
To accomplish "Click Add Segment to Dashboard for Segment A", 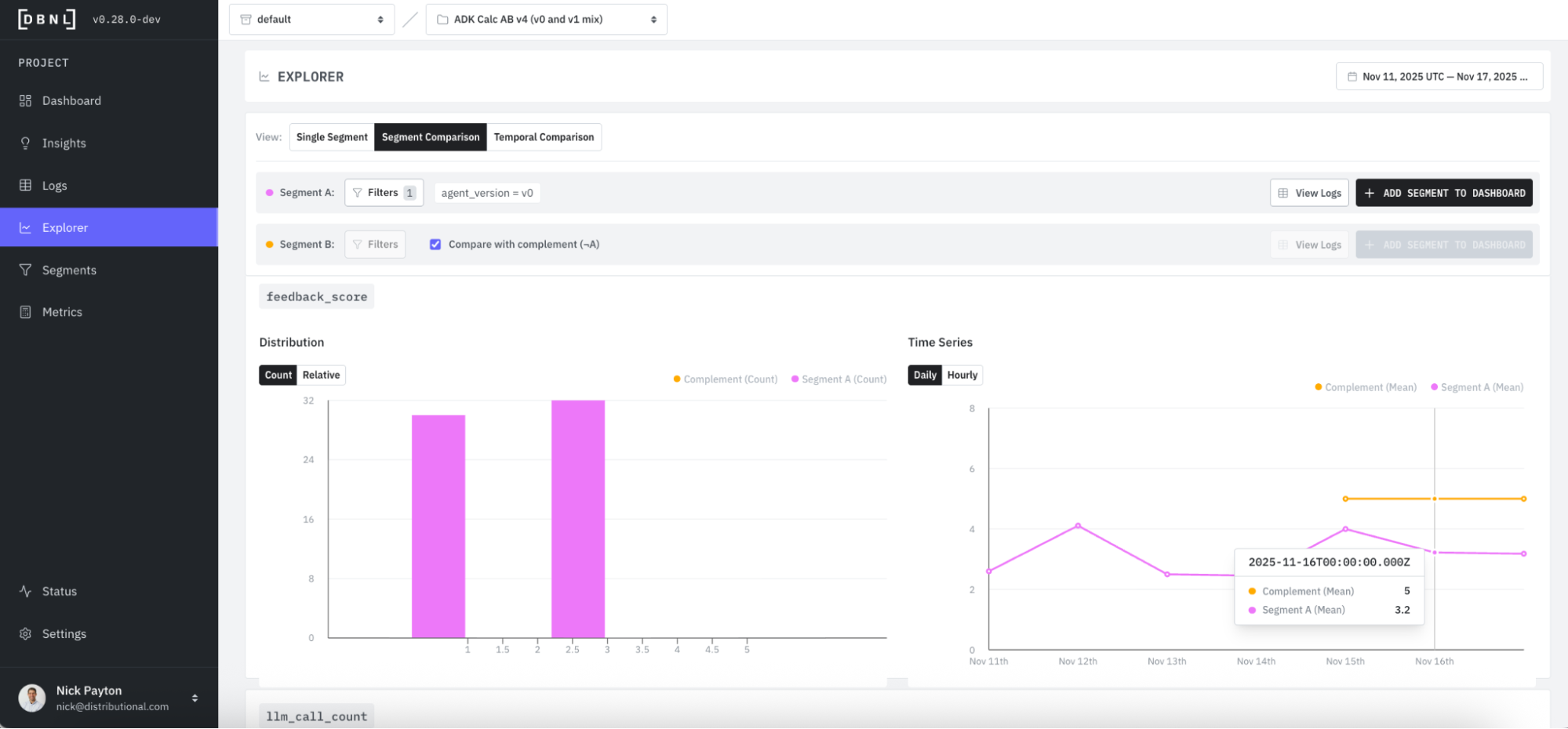I will [x=1444, y=193].
